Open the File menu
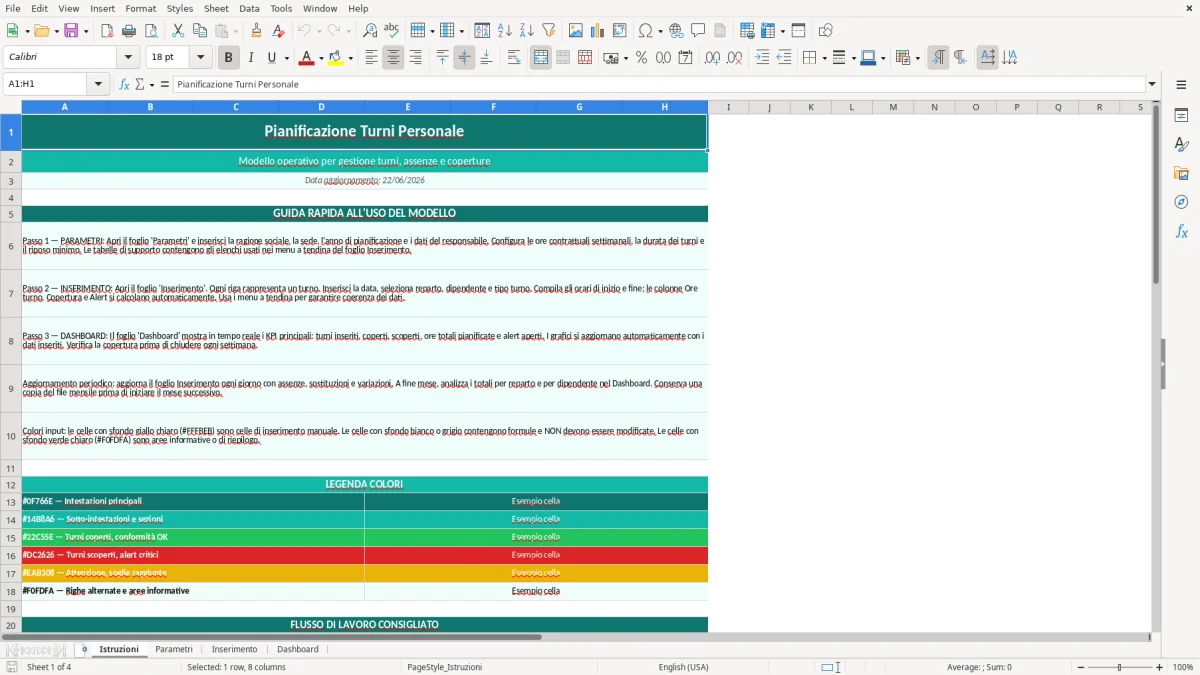 [x=12, y=8]
